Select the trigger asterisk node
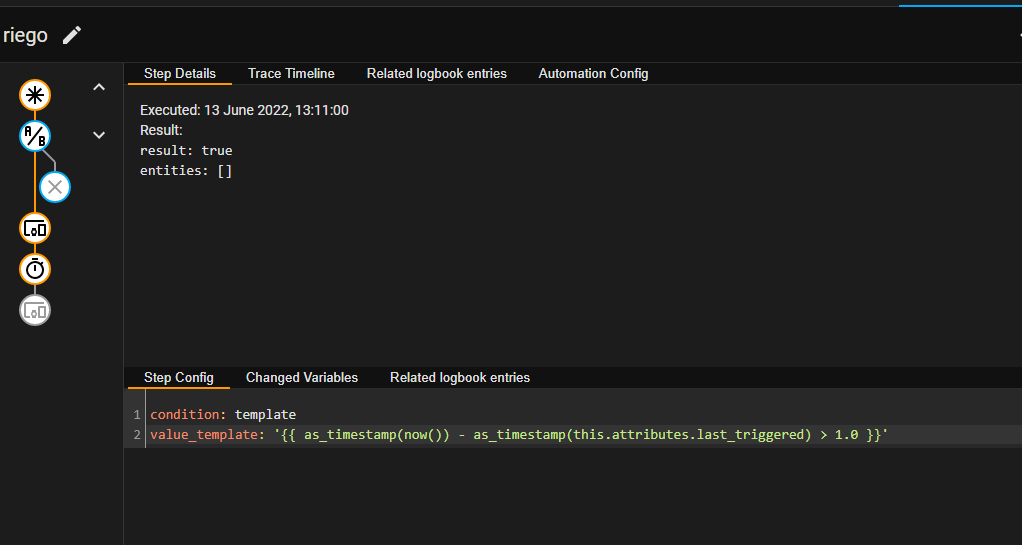Screen dimensions: 1022x545 [35, 95]
